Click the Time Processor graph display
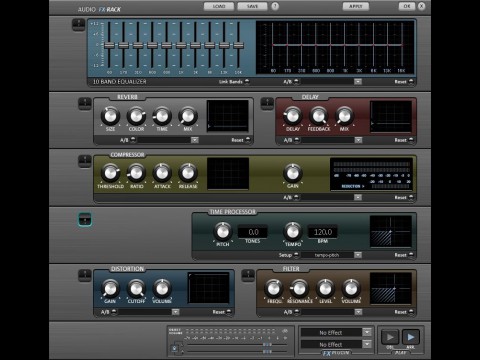The height and width of the screenshot is (360, 480). pos(391,231)
